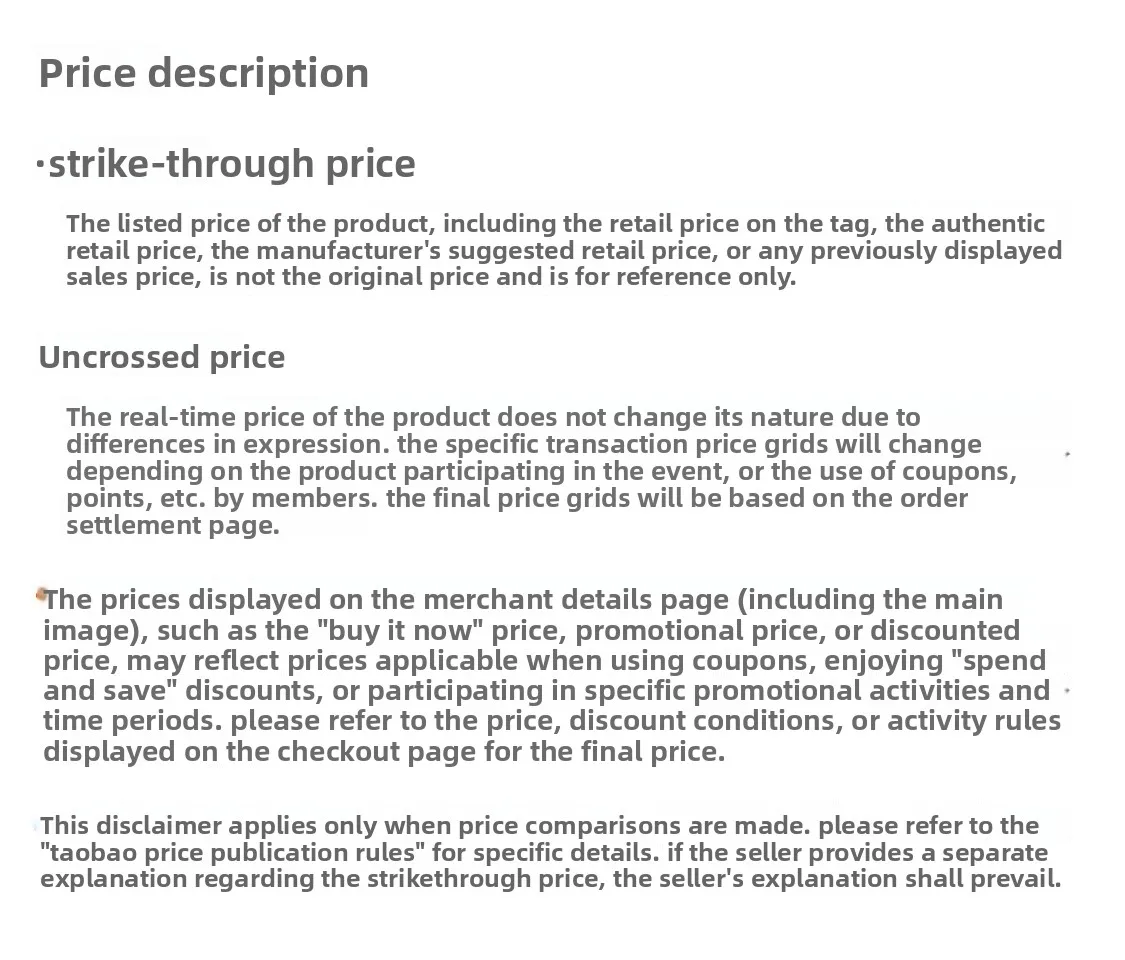Viewport: 1125px width, 960px height.
Task: Click the paragraph starting 'The real-time price'
Action: [542, 471]
